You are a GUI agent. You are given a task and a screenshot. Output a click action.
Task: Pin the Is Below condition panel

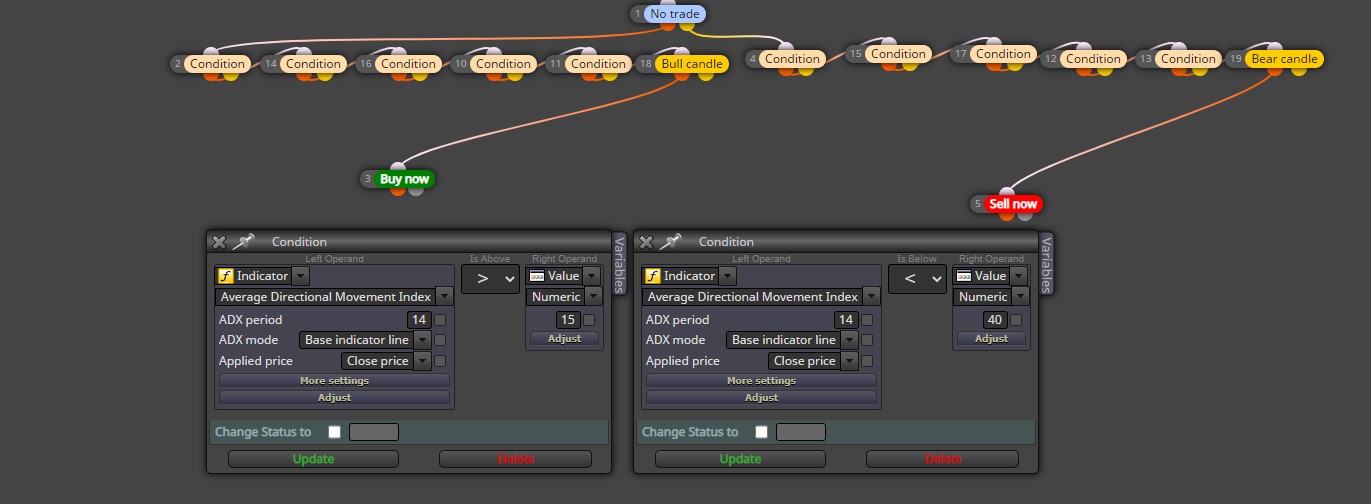click(x=671, y=242)
